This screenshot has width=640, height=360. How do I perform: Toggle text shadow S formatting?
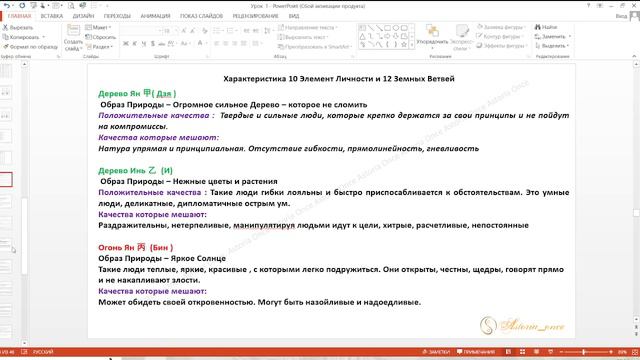pyautogui.click(x=153, y=43)
